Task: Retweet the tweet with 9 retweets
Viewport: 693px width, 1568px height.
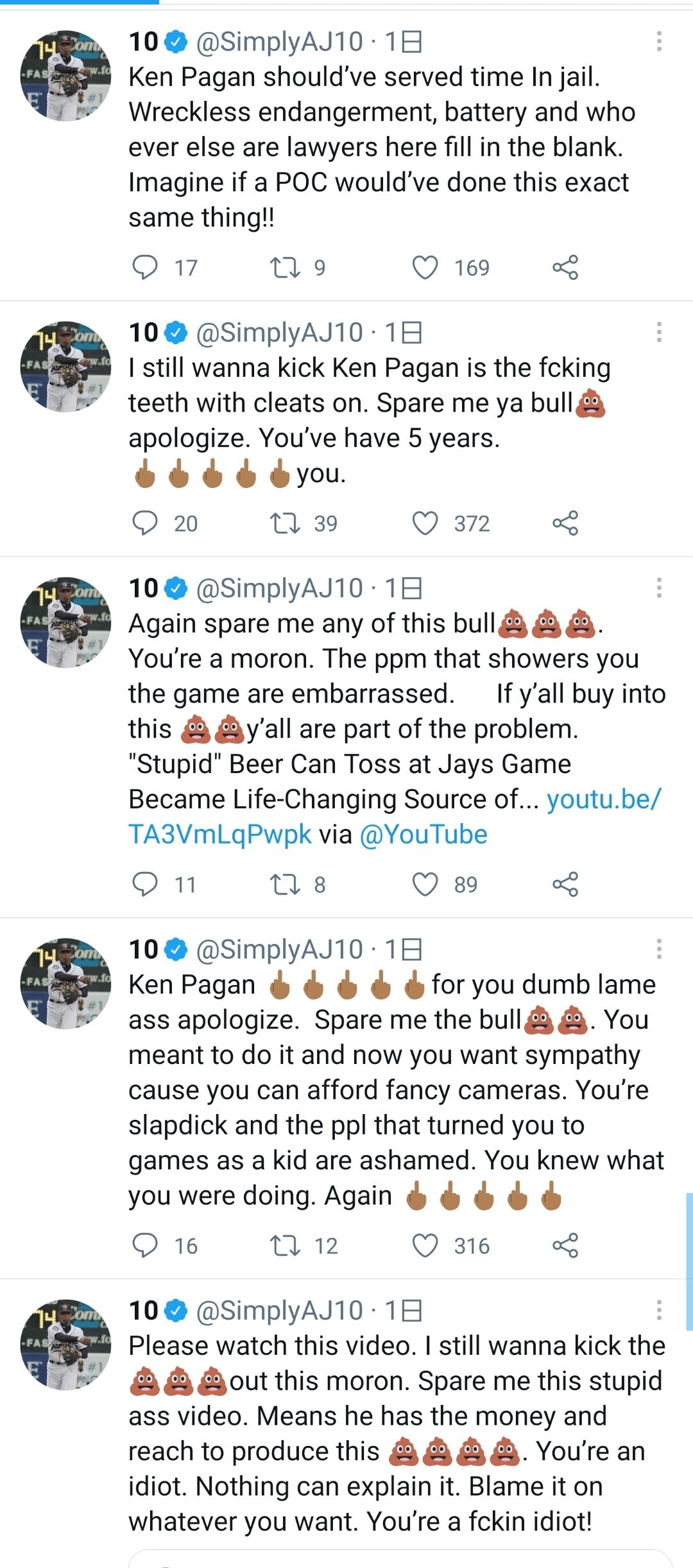Action: 285,267
